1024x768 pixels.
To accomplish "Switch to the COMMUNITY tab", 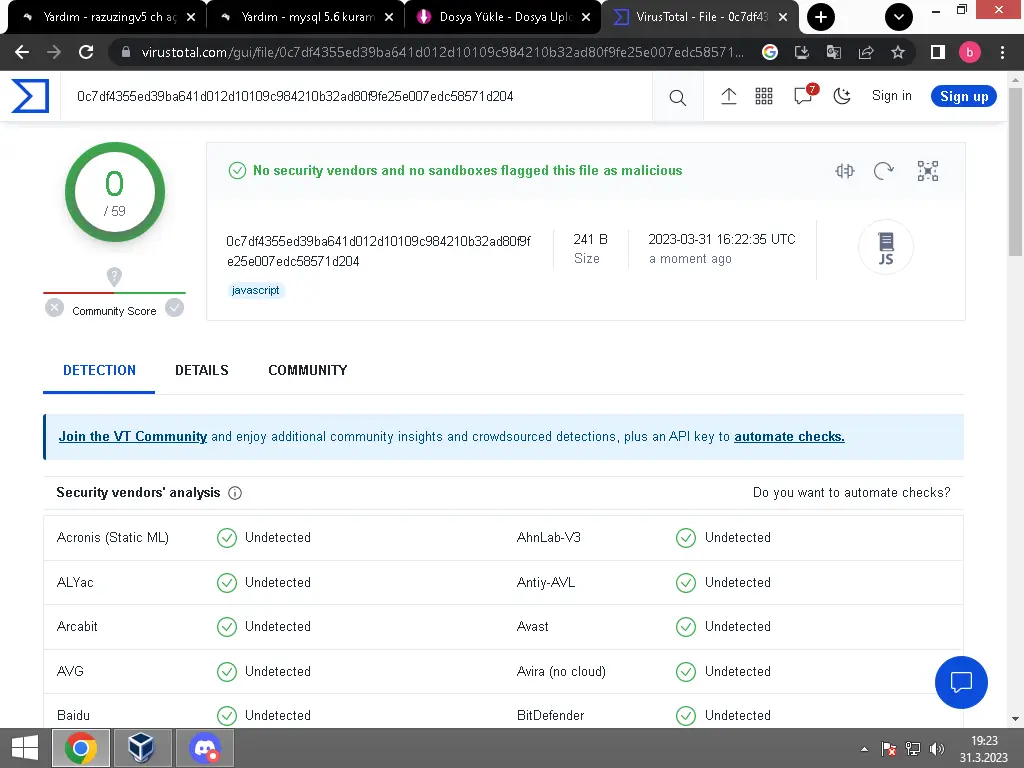I will tap(307, 370).
